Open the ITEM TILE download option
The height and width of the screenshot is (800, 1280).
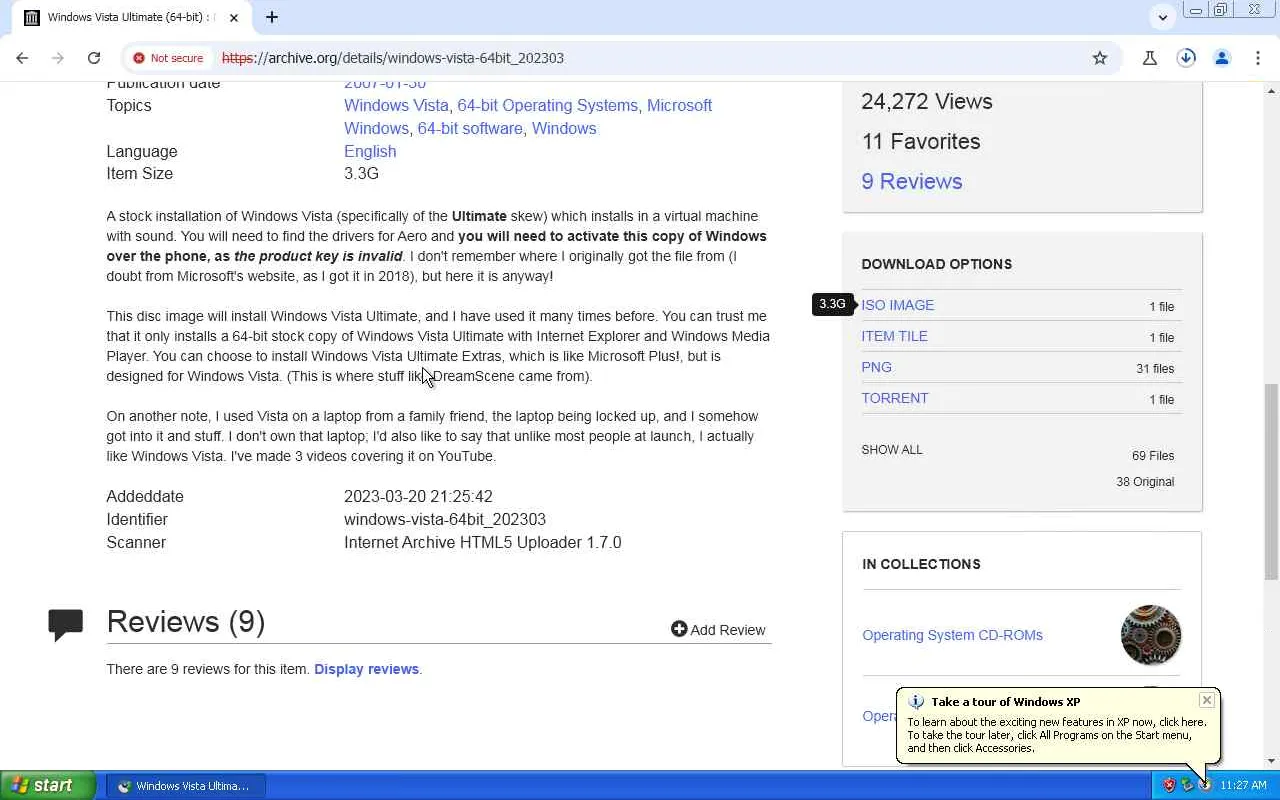coord(894,336)
